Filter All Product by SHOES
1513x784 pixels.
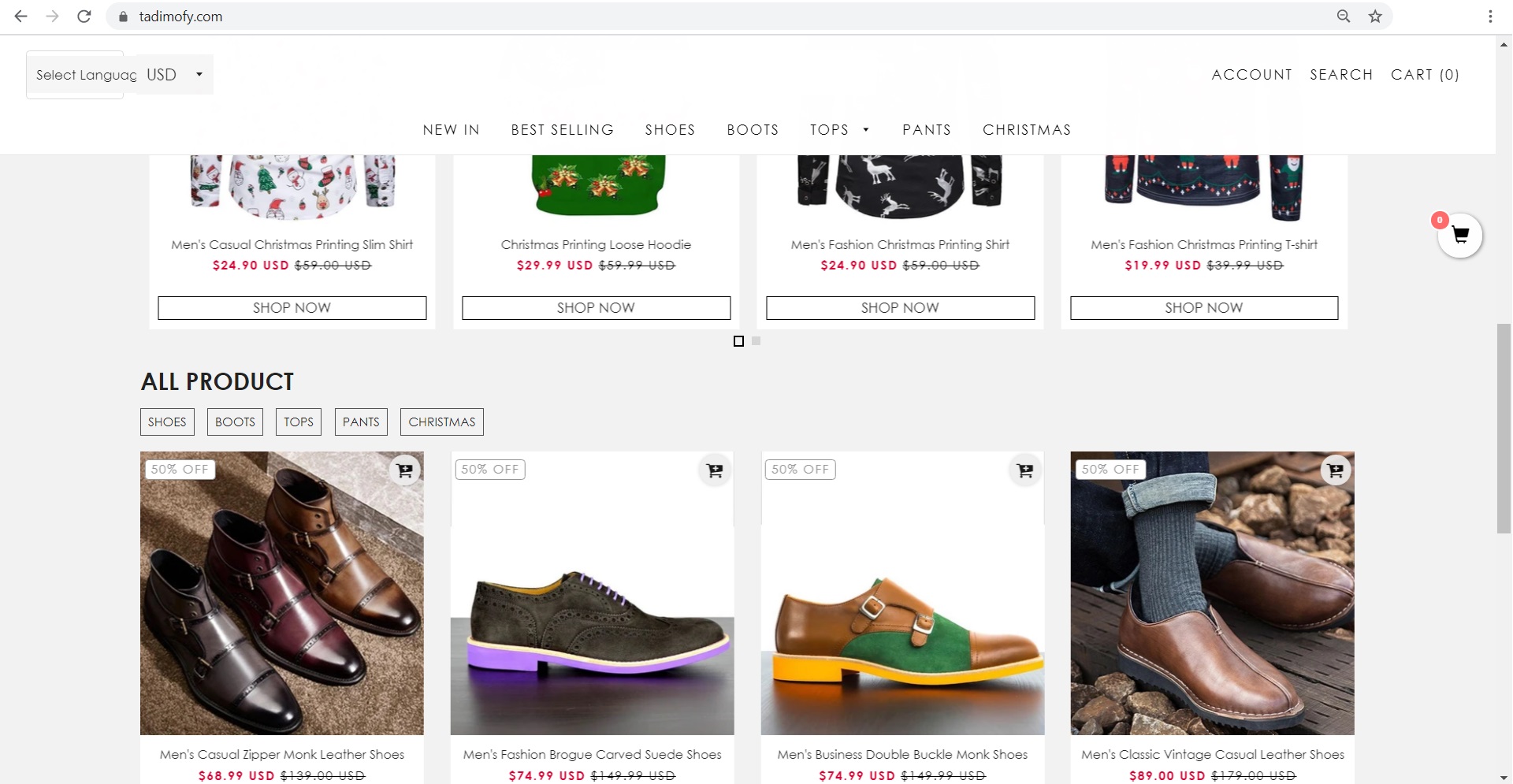[x=167, y=422]
